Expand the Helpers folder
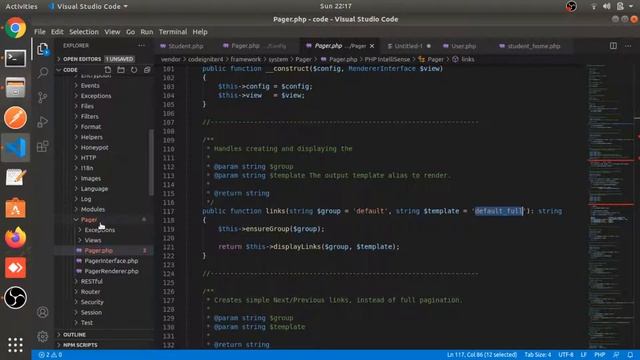This screenshot has height=360, width=640. click(x=91, y=137)
